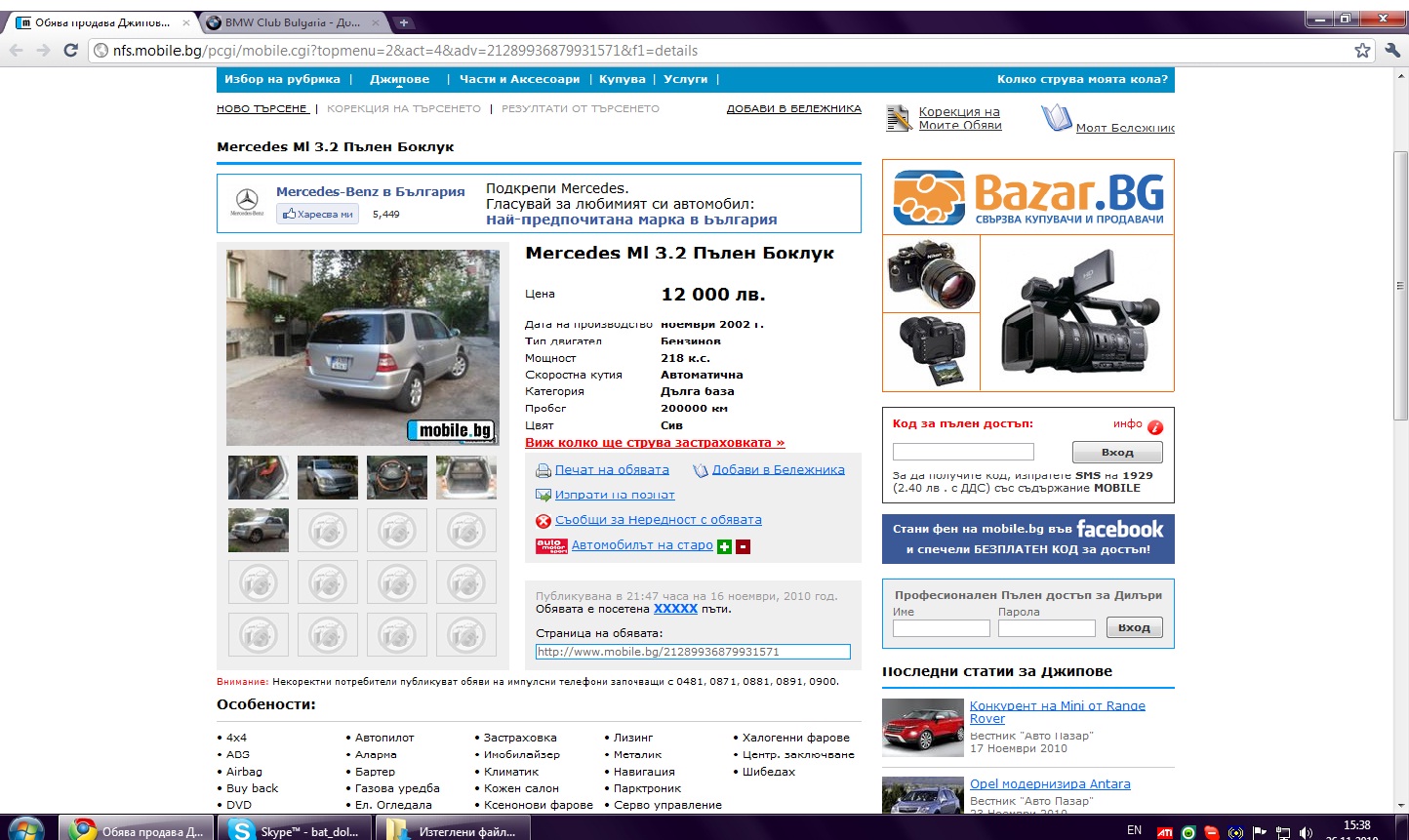Click the Страница на обявата URL field
The image size is (1409, 840).
click(x=693, y=652)
